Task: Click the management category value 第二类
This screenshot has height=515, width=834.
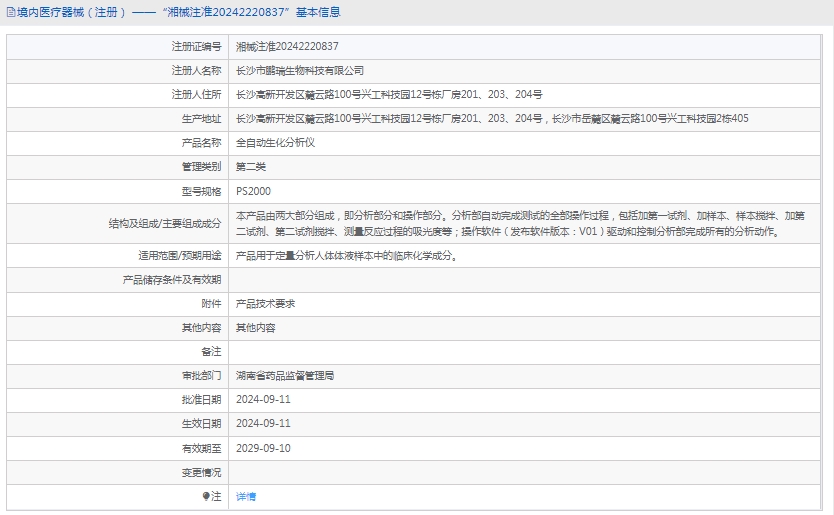Action: [x=251, y=166]
